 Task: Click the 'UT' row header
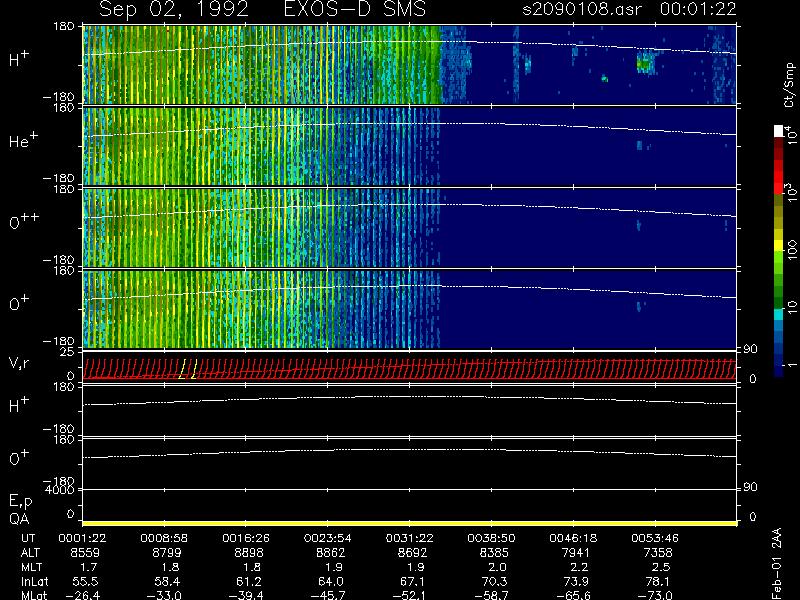point(28,538)
